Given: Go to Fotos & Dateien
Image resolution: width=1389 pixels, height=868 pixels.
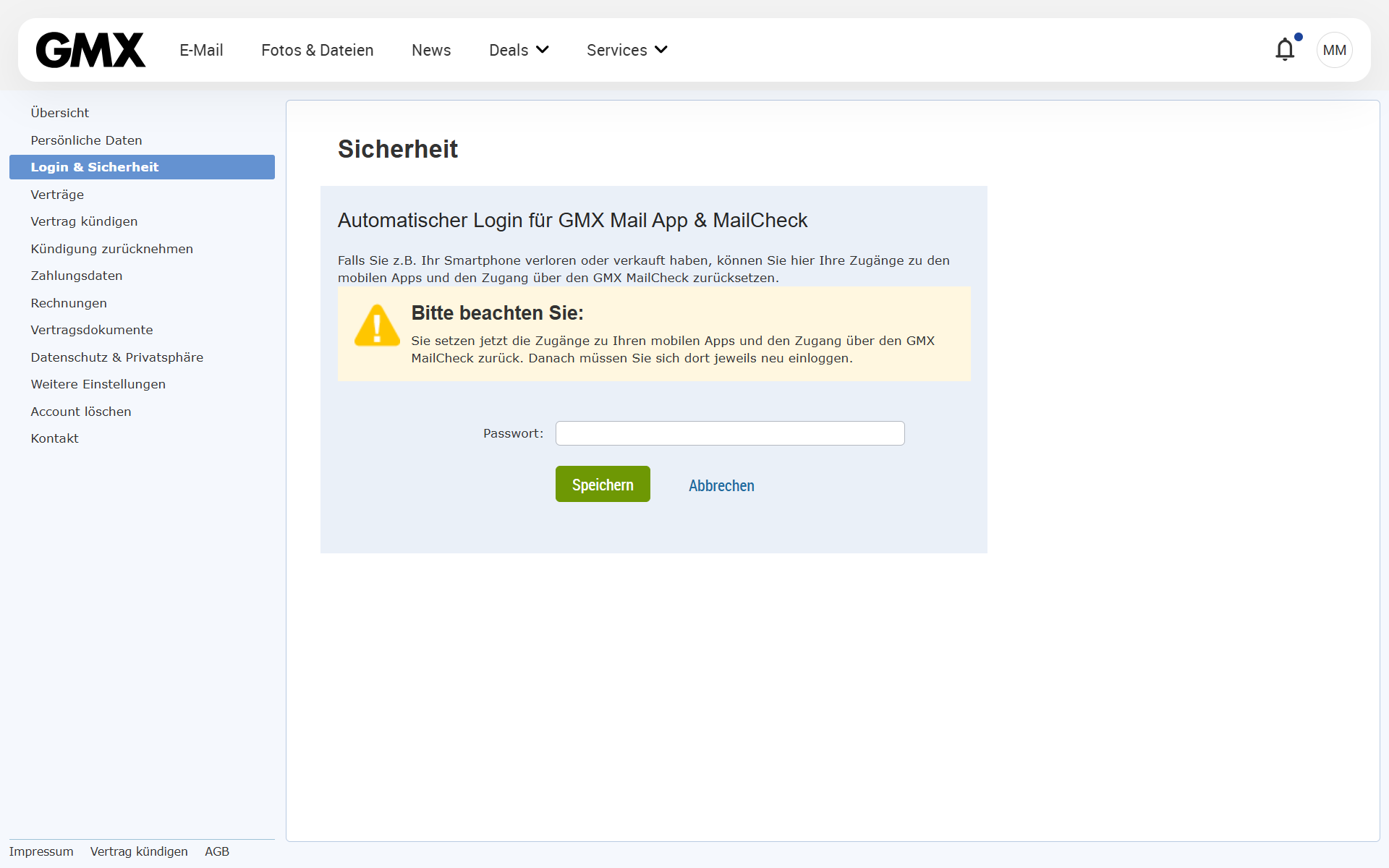Looking at the screenshot, I should tap(317, 50).
